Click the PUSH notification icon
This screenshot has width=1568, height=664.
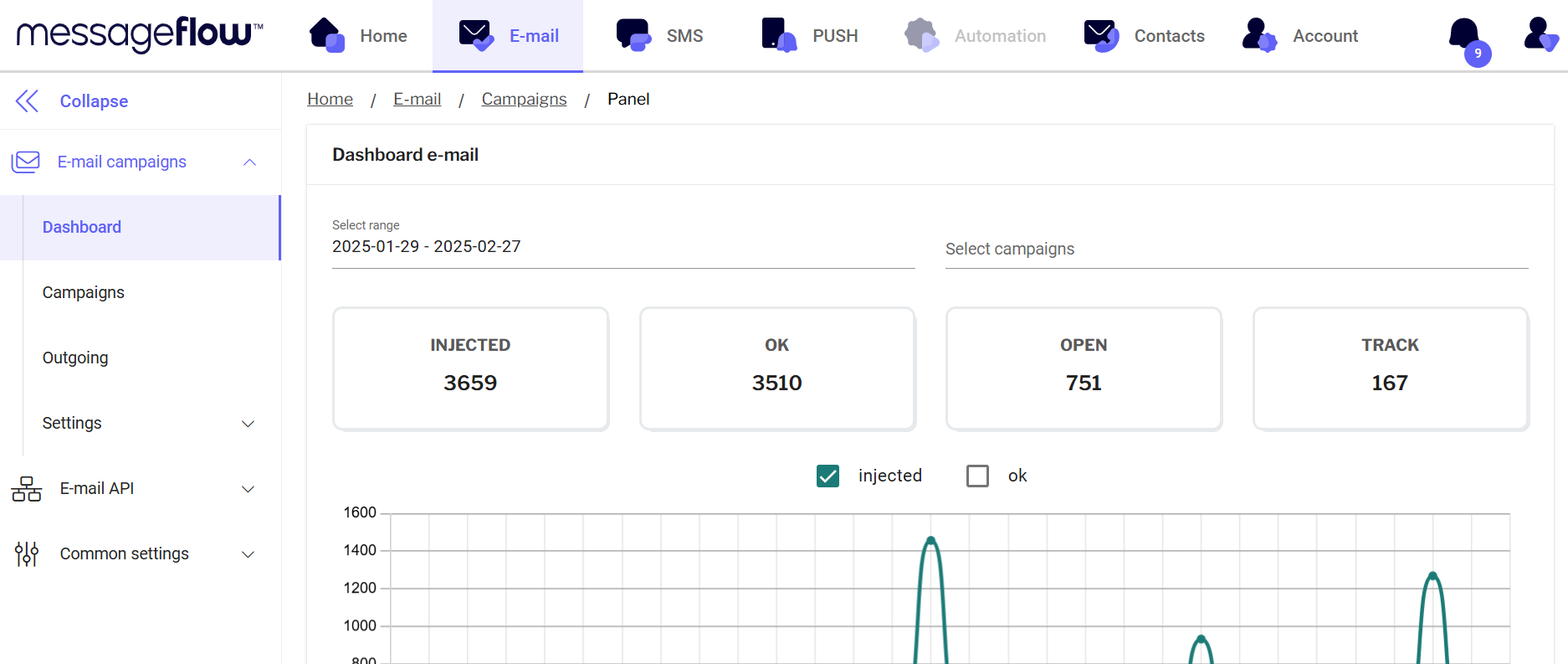coord(778,36)
